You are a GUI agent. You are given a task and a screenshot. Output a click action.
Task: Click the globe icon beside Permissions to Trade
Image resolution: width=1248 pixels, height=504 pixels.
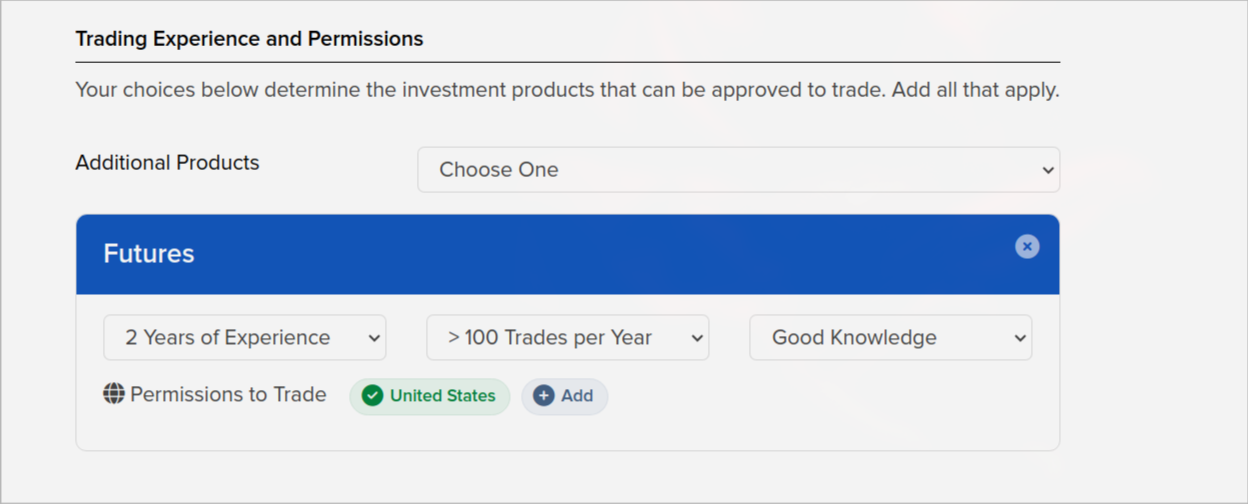coord(114,394)
